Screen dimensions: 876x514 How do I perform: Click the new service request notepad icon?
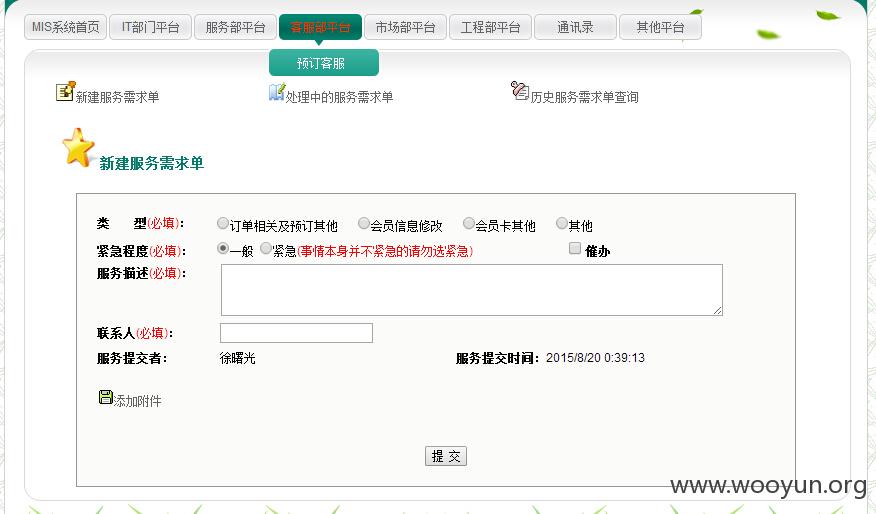point(65,91)
